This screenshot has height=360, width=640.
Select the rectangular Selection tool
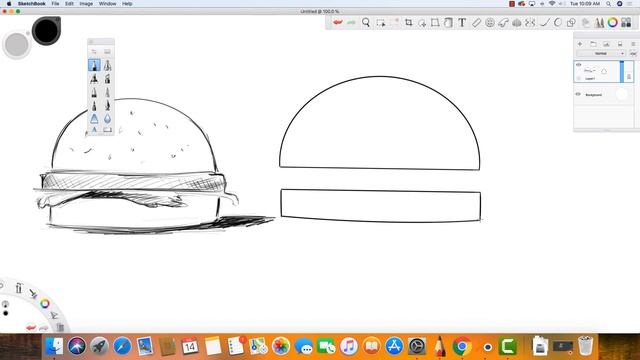point(381,23)
